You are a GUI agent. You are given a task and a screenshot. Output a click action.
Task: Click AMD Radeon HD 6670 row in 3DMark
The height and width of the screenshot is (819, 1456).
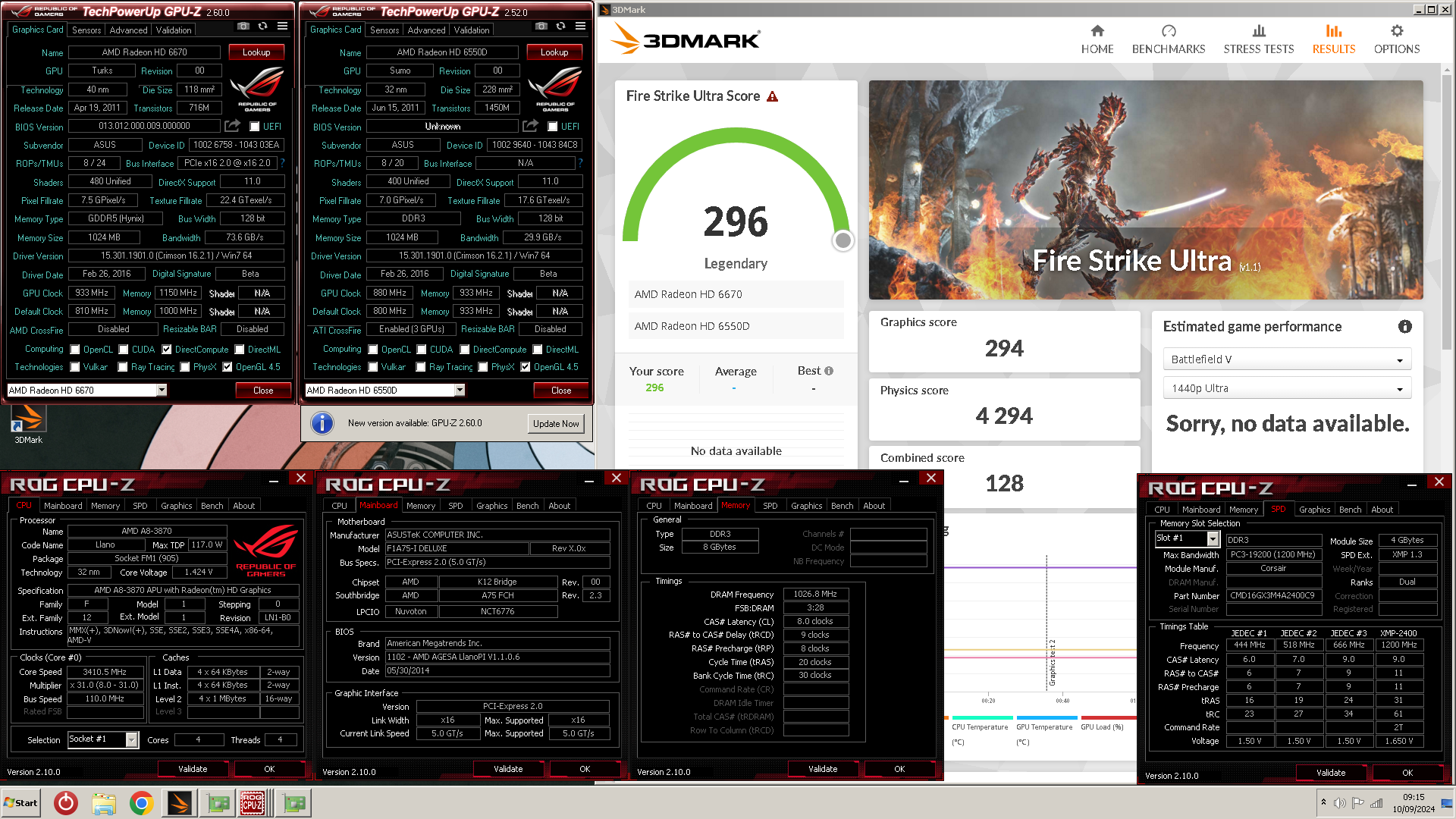point(736,294)
